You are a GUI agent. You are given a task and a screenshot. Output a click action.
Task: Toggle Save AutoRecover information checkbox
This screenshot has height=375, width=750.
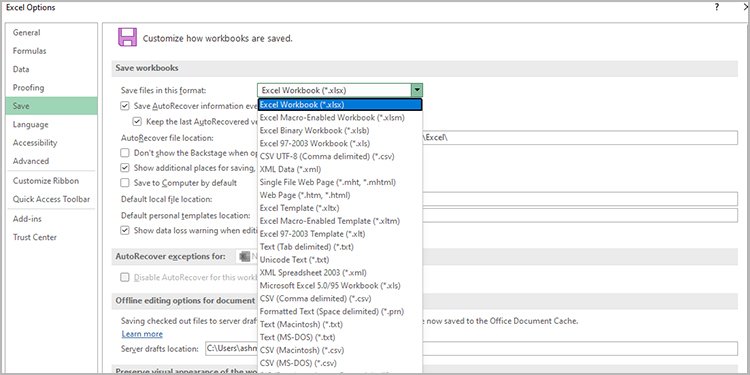click(125, 106)
